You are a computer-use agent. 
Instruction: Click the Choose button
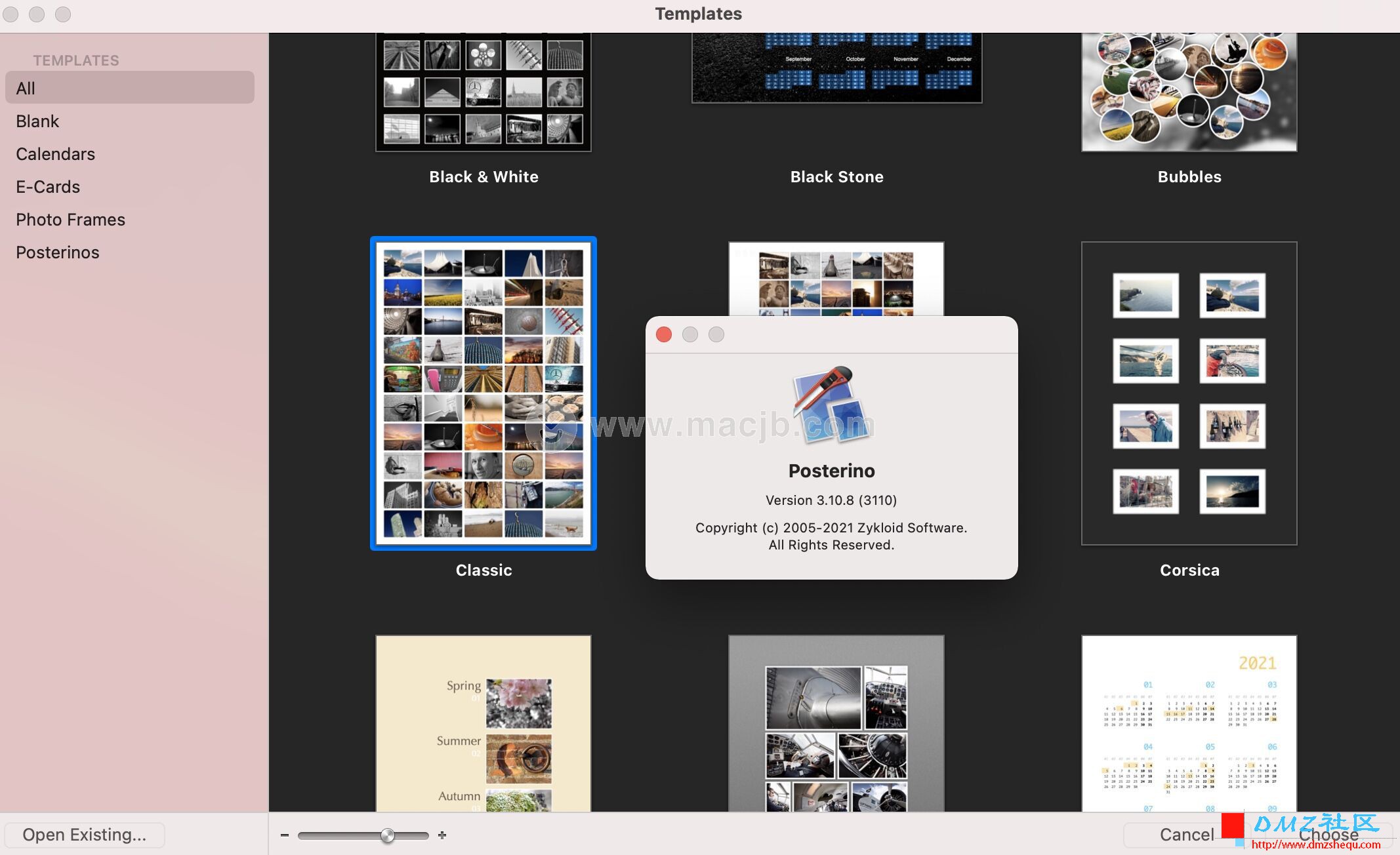(1328, 835)
